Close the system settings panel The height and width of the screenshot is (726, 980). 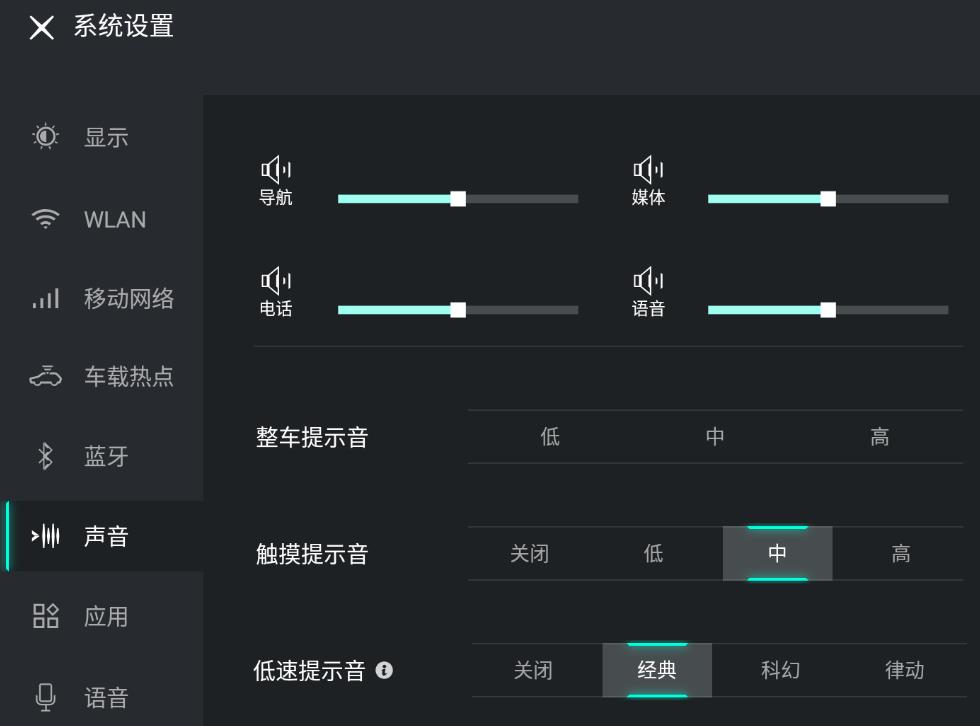[42, 28]
